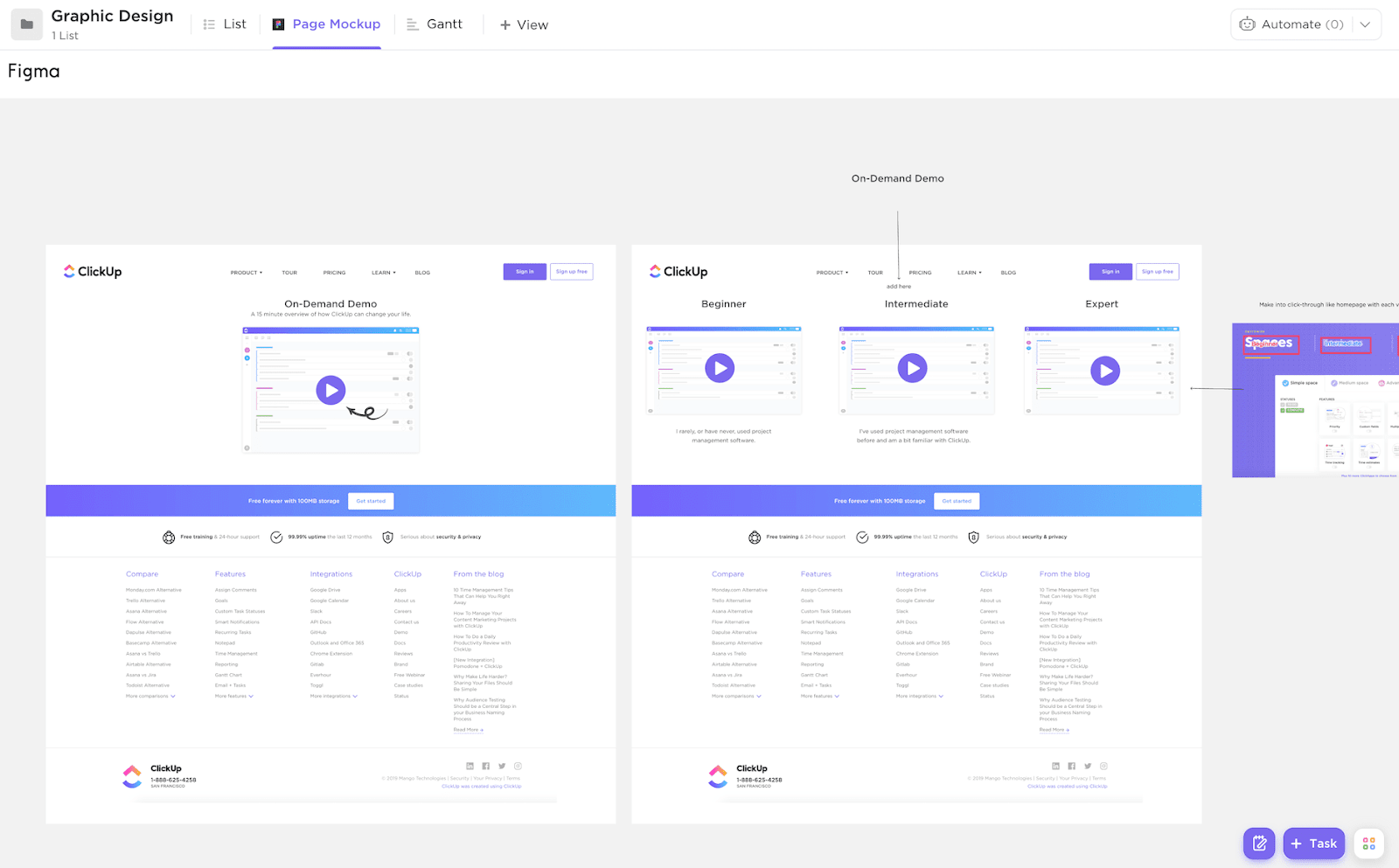The width and height of the screenshot is (1399, 868).
Task: Click the ClickUp header logo in right mockup
Action: 679,272
